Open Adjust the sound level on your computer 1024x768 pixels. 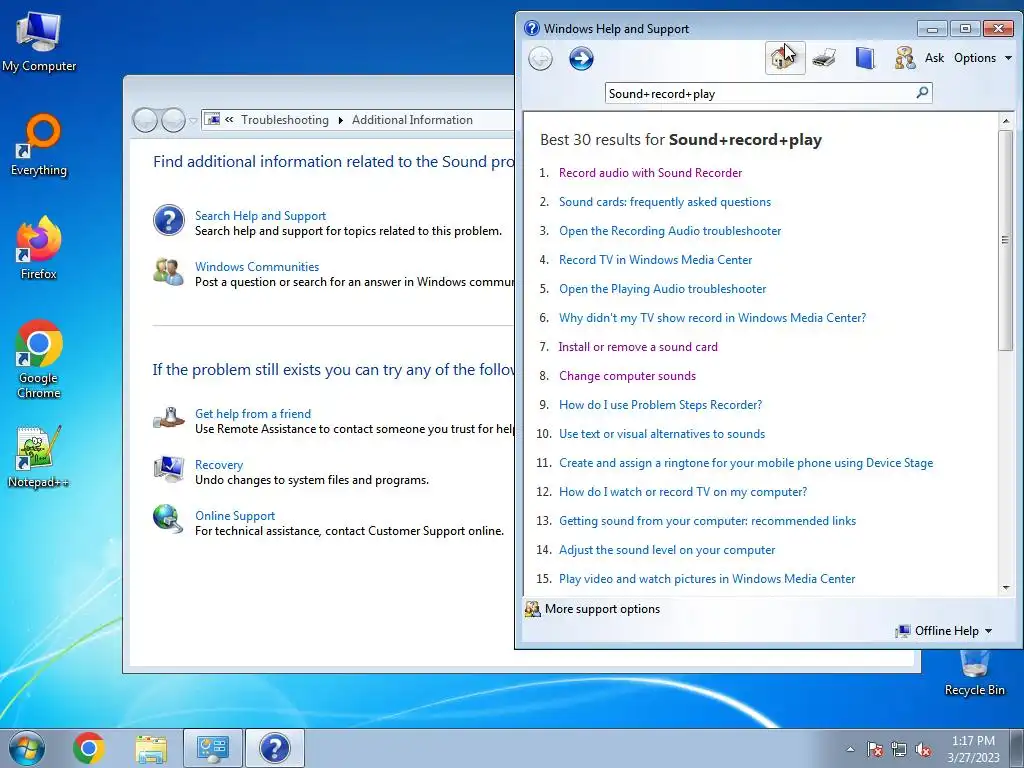point(667,550)
